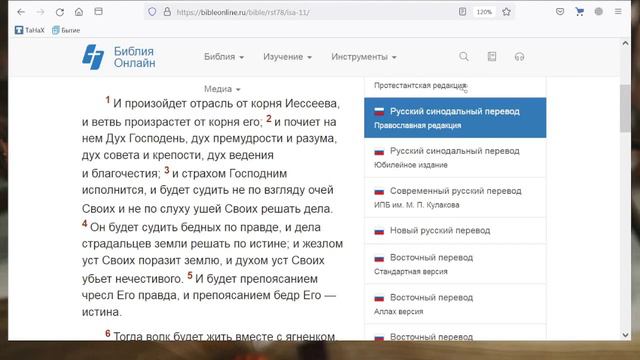The width and height of the screenshot is (640, 360).
Task: Click the Библия Онлайн logo
Action: [93, 57]
